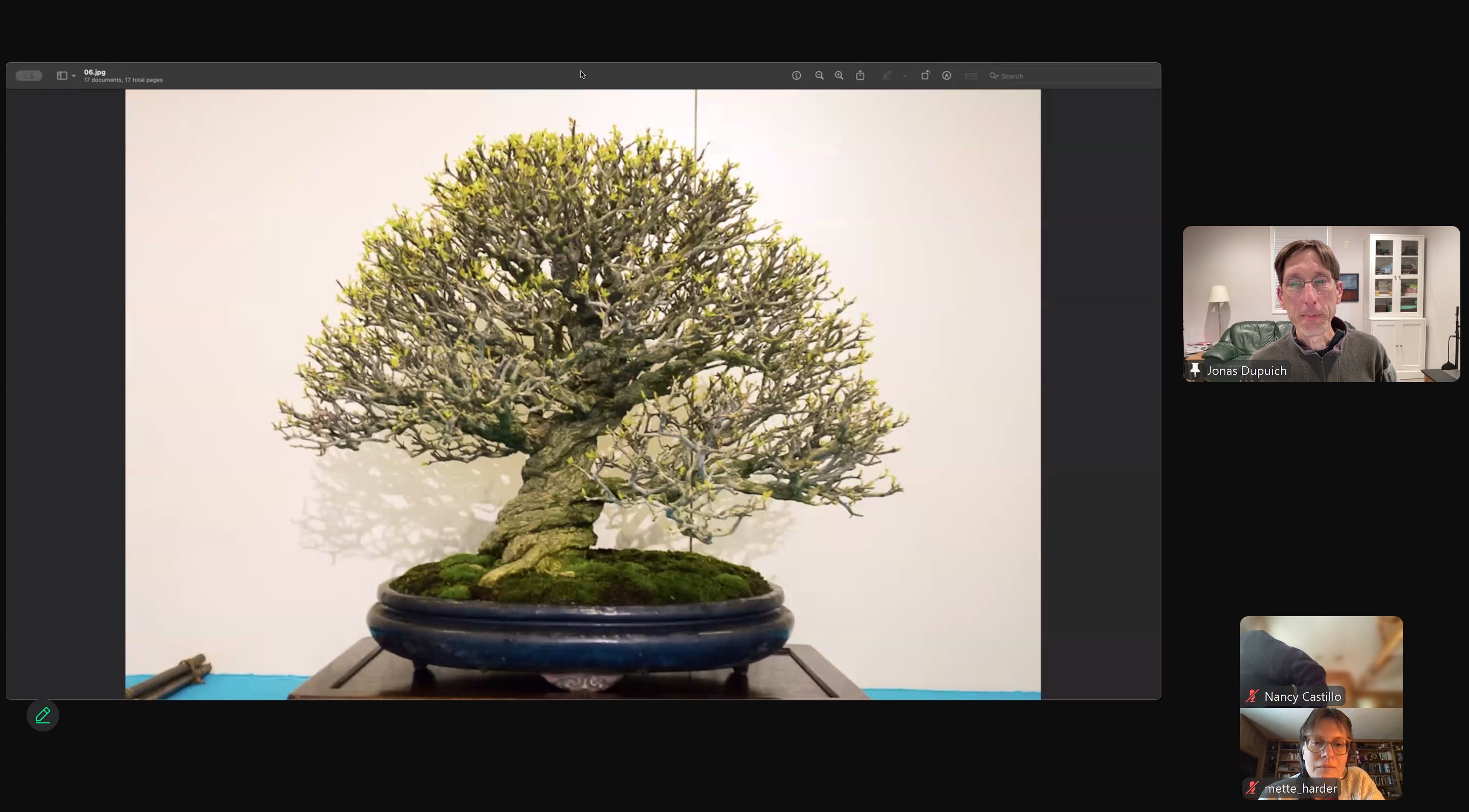
Task: Click the zoom in magnifier
Action: 839,75
